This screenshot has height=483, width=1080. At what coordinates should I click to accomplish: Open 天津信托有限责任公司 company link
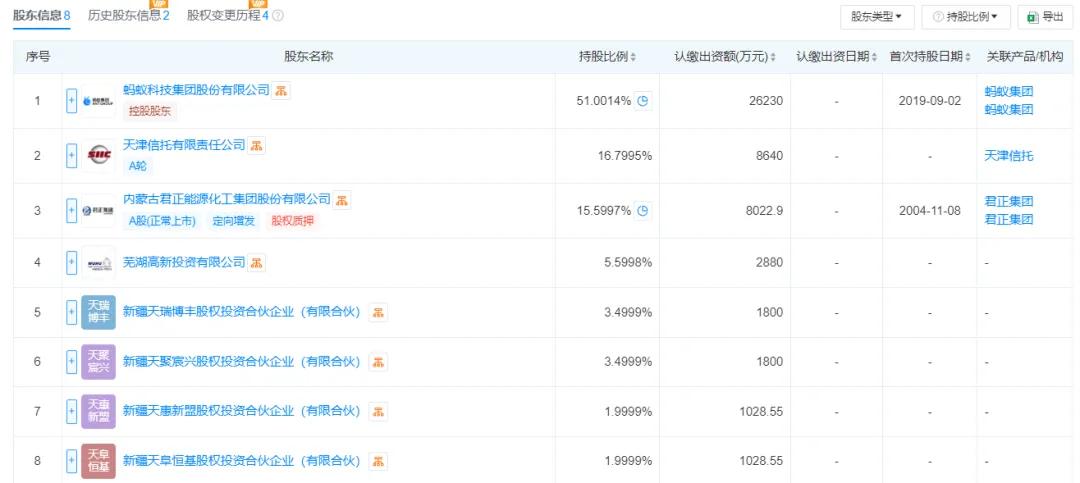(184, 145)
